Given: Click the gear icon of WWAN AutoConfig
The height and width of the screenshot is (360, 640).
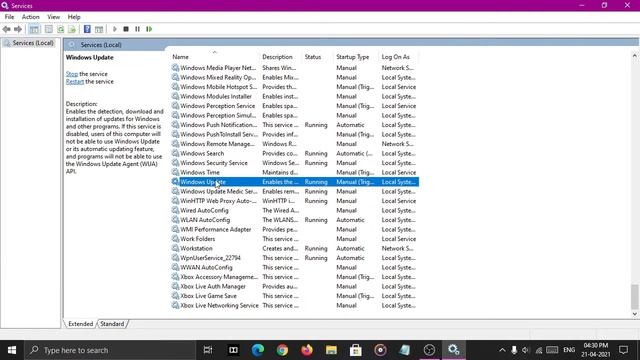Looking at the screenshot, I should click(x=175, y=267).
